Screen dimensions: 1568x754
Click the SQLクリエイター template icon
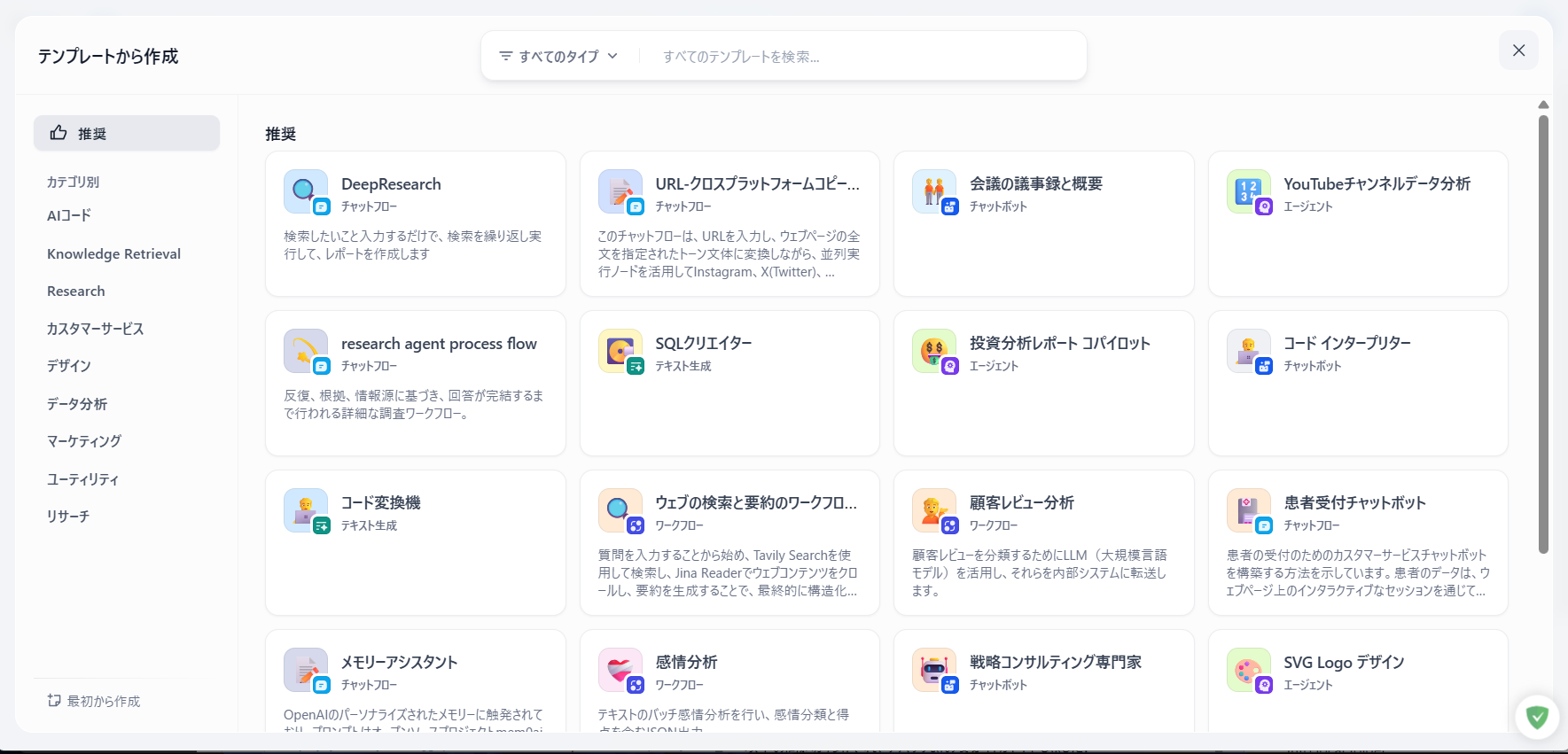(620, 351)
